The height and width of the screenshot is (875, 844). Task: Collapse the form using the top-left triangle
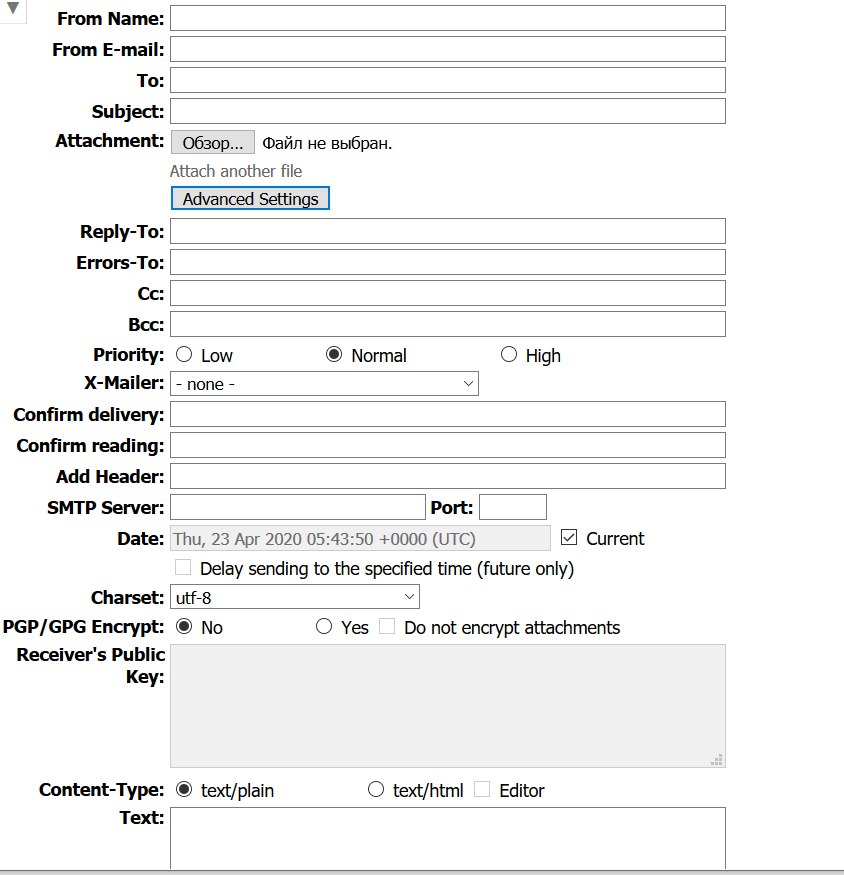point(13,9)
